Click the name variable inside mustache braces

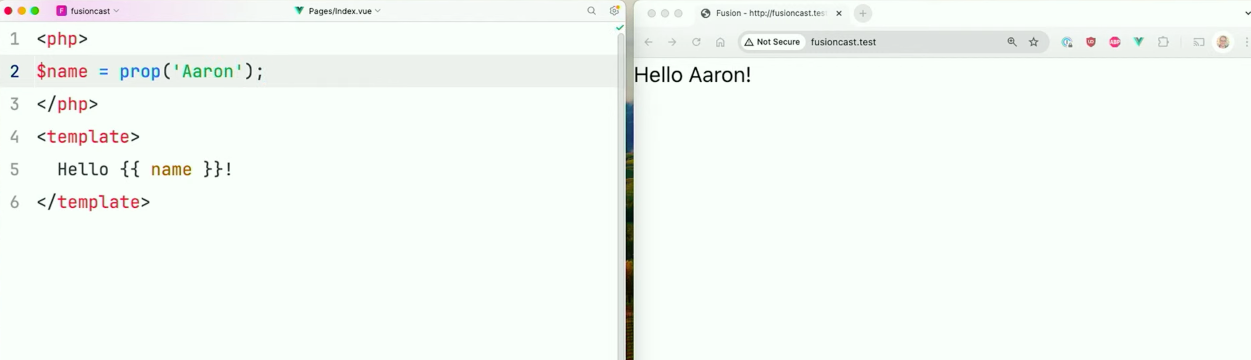tap(171, 170)
